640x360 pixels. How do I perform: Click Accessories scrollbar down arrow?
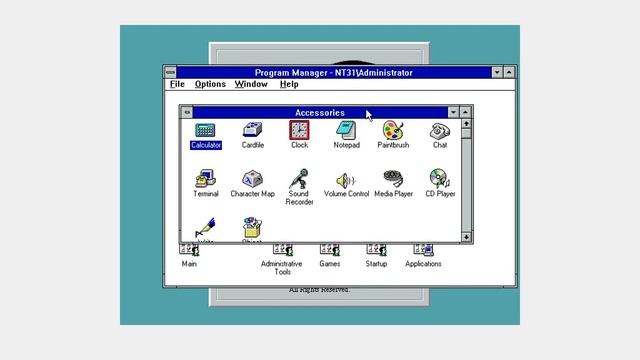click(466, 237)
